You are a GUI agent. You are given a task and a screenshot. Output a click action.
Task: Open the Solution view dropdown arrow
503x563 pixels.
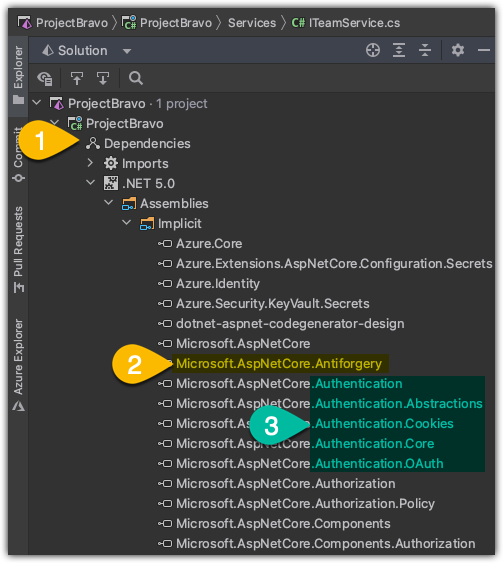[x=127, y=51]
